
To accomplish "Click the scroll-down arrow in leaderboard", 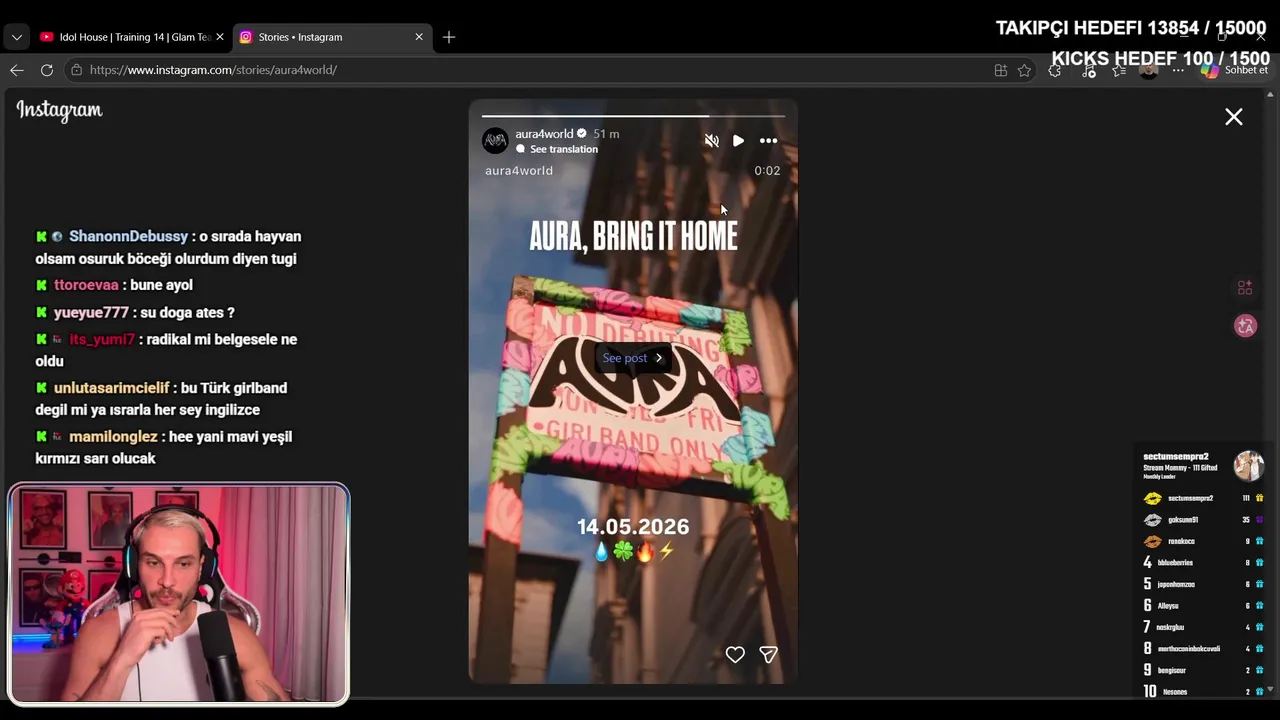I will click(x=1272, y=689).
